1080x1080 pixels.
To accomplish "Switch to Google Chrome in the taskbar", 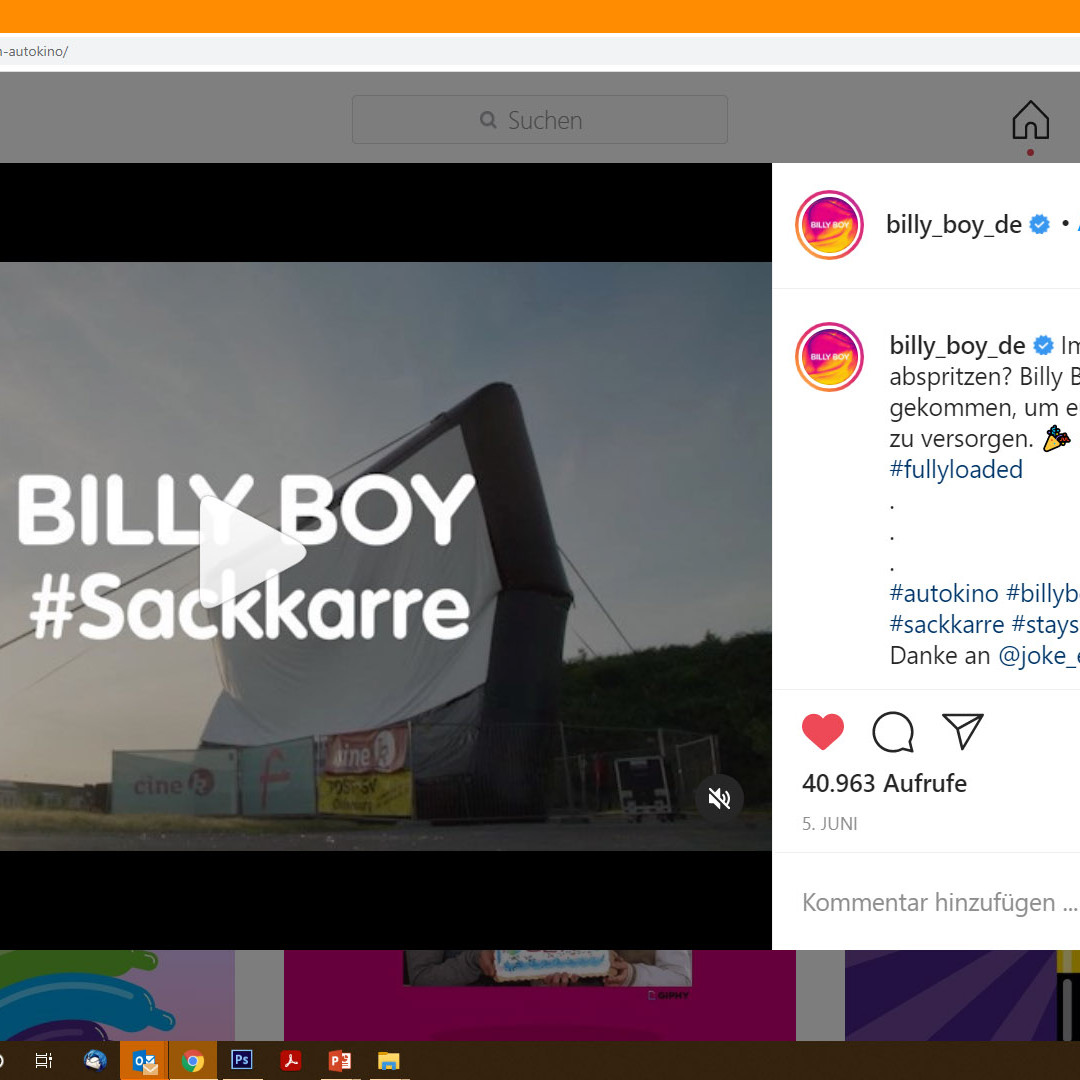I will pyautogui.click(x=193, y=1061).
